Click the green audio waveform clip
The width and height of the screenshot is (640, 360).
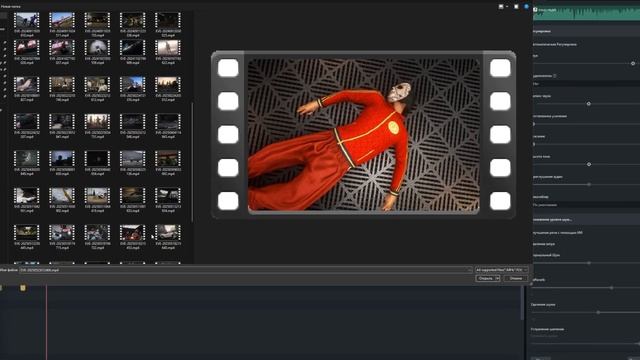pos(587,13)
